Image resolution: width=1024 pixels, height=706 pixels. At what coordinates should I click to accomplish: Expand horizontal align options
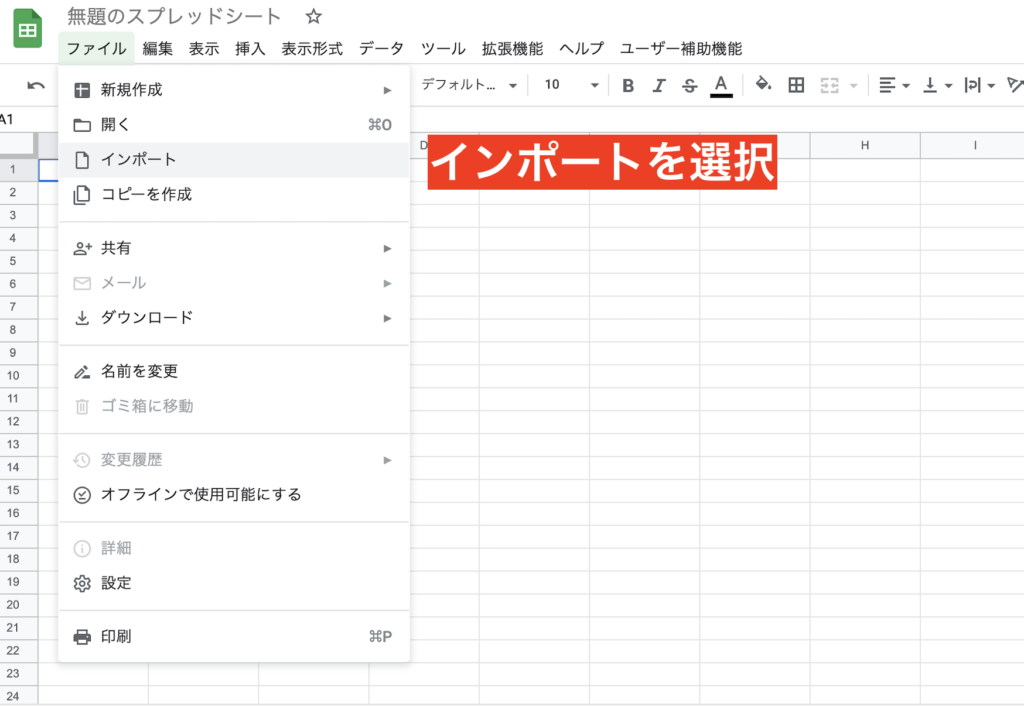pyautogui.click(x=893, y=85)
